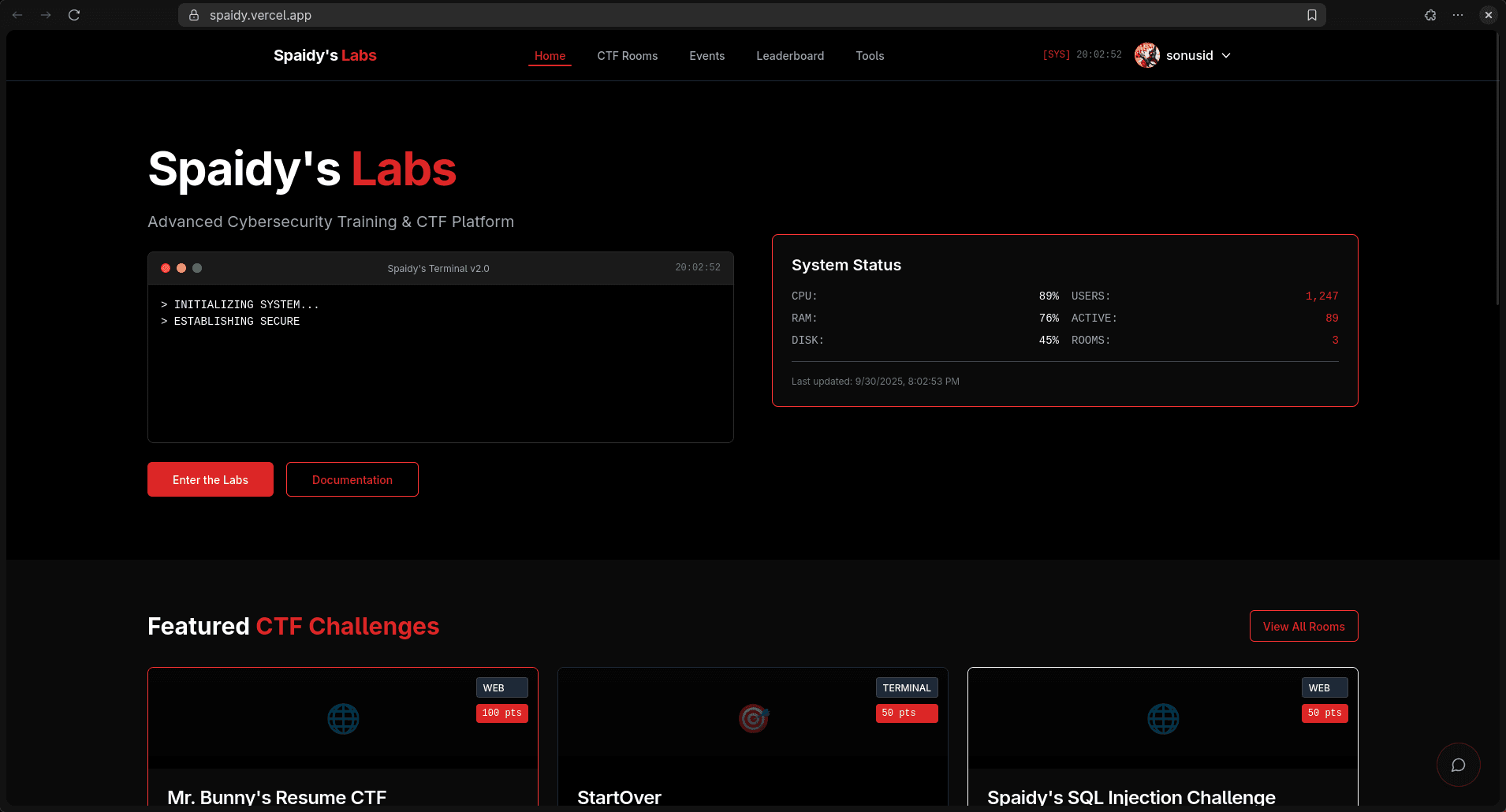The width and height of the screenshot is (1506, 812).
Task: Click the padlock icon next to spaidy.vercel.app
Action: pyautogui.click(x=194, y=15)
